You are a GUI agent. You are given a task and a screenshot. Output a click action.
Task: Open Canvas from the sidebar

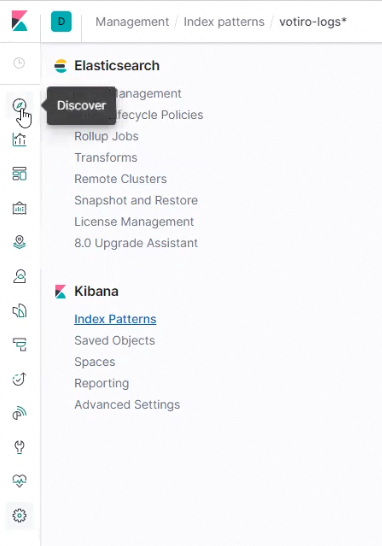[x=20, y=208]
